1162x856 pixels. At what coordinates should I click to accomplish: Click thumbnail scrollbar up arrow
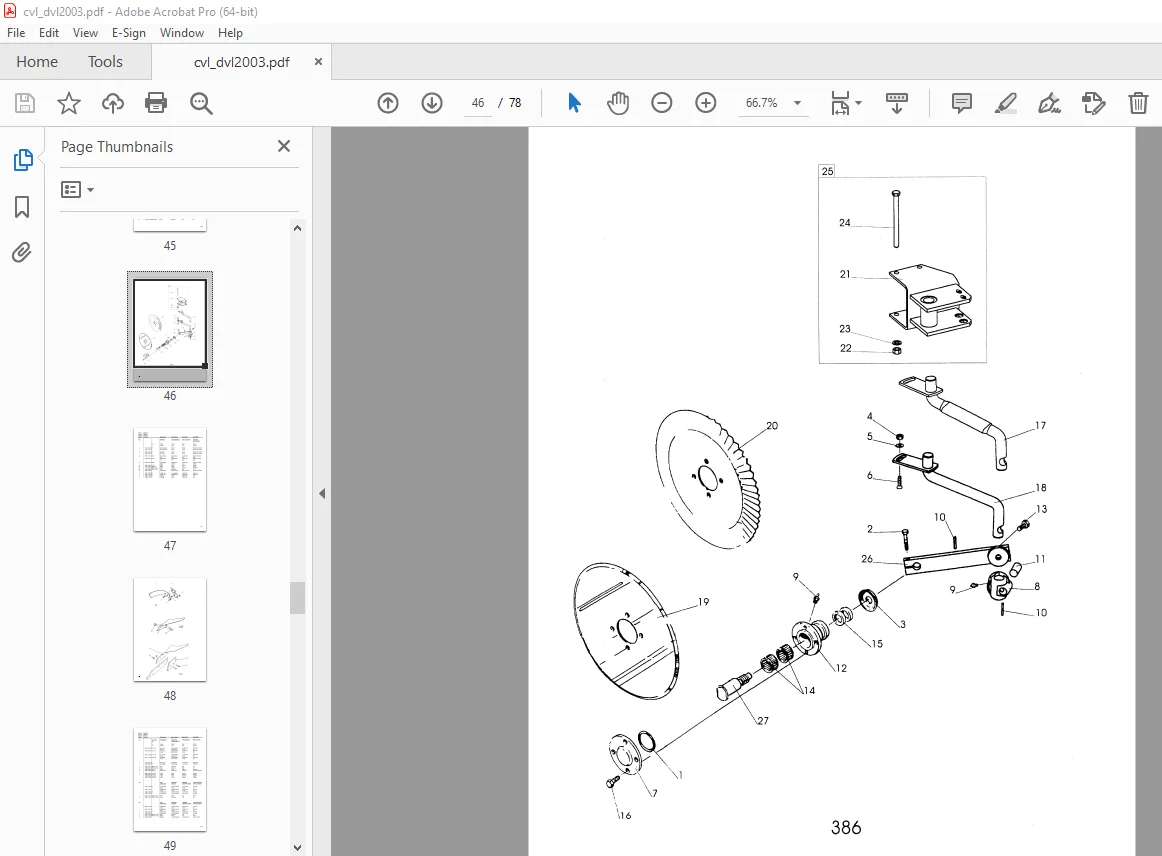pos(297,228)
